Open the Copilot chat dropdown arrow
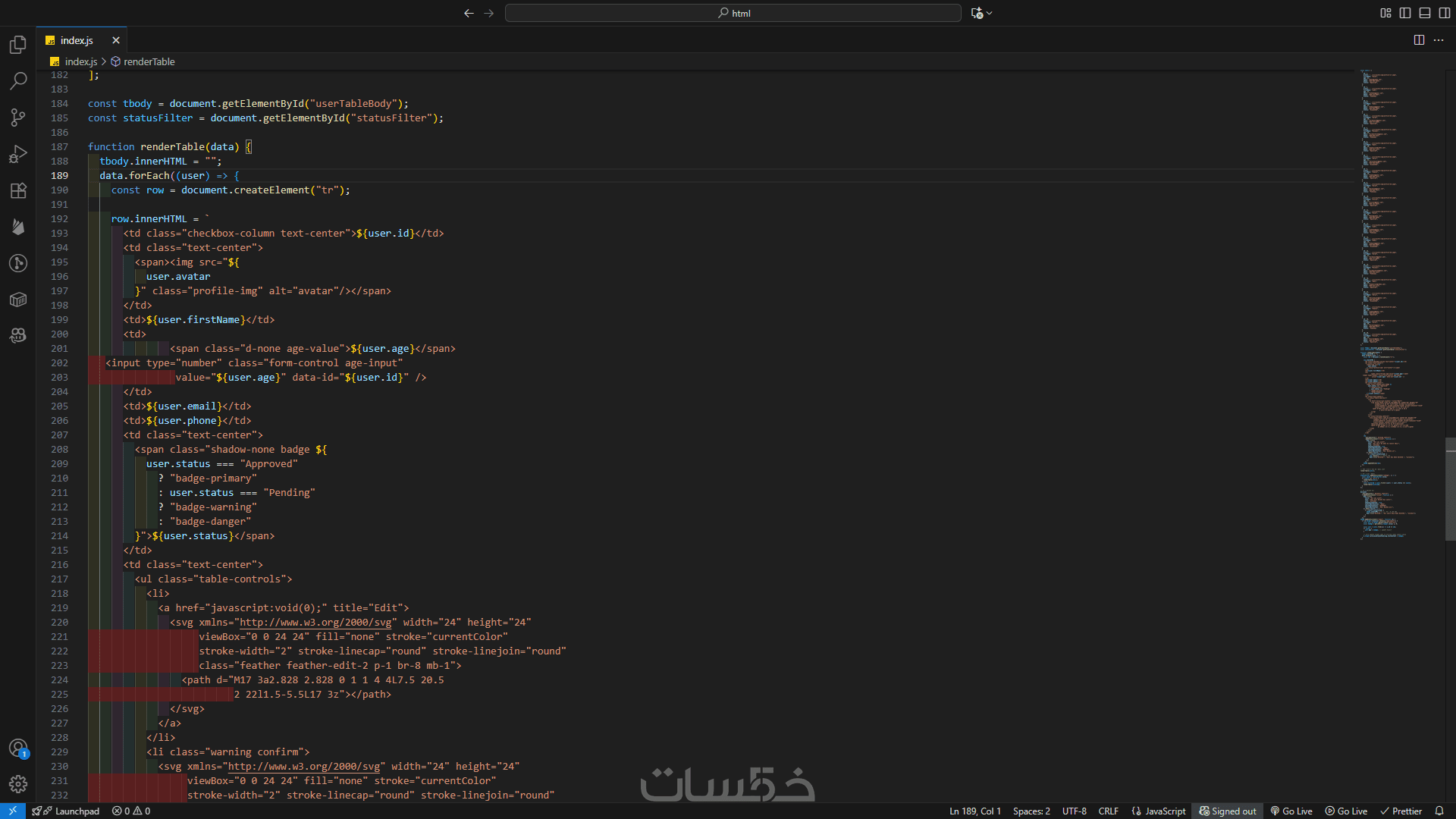Screen dimensions: 1456x819 tap(990, 13)
